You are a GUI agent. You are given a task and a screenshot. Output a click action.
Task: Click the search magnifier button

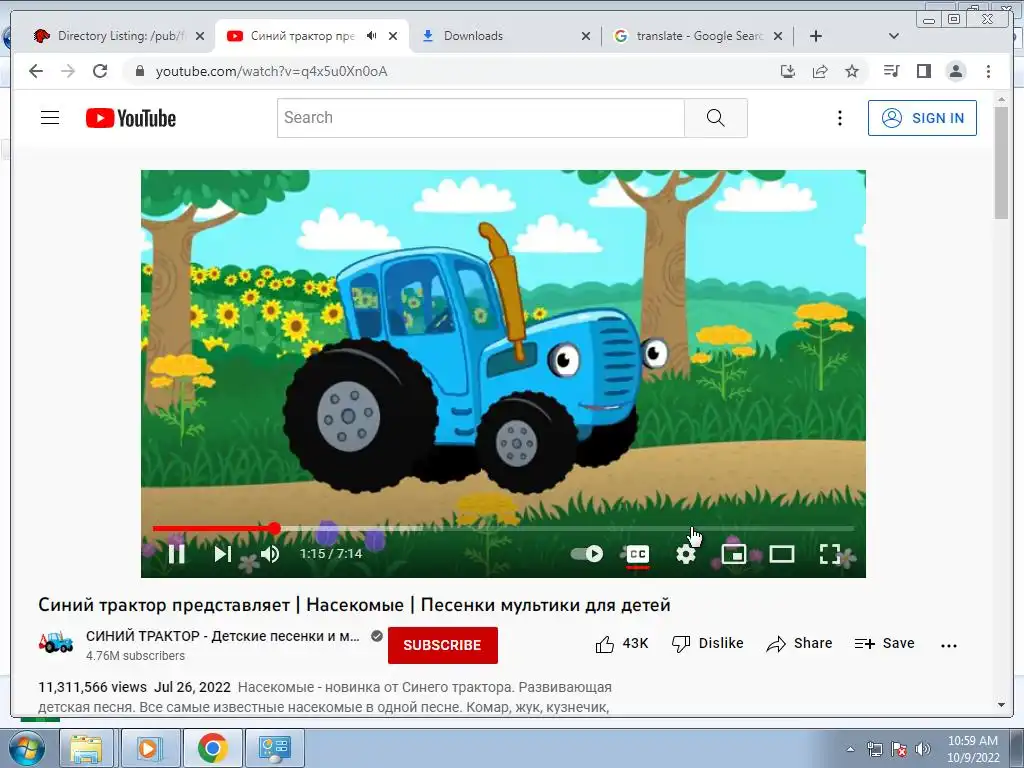716,118
